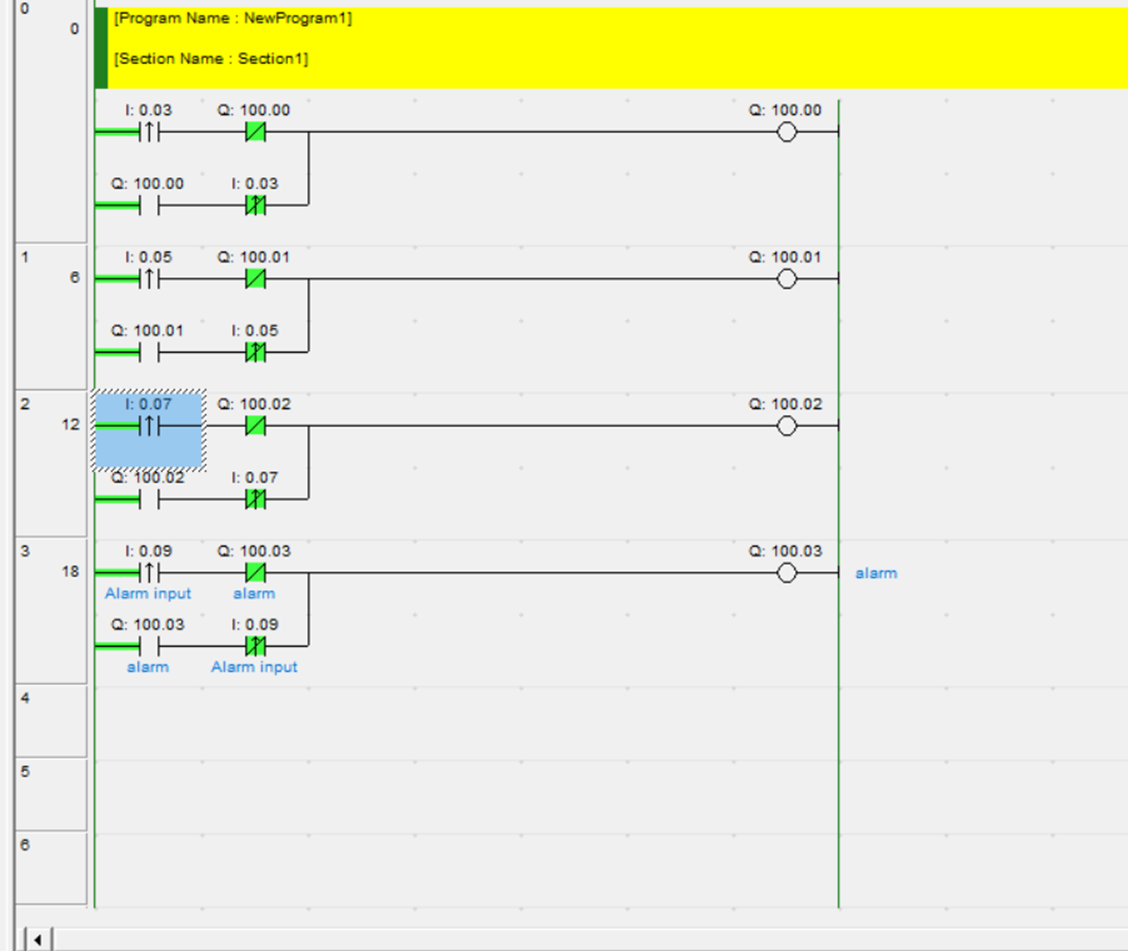Select the negated alarm coil in rung 3

tap(254, 572)
